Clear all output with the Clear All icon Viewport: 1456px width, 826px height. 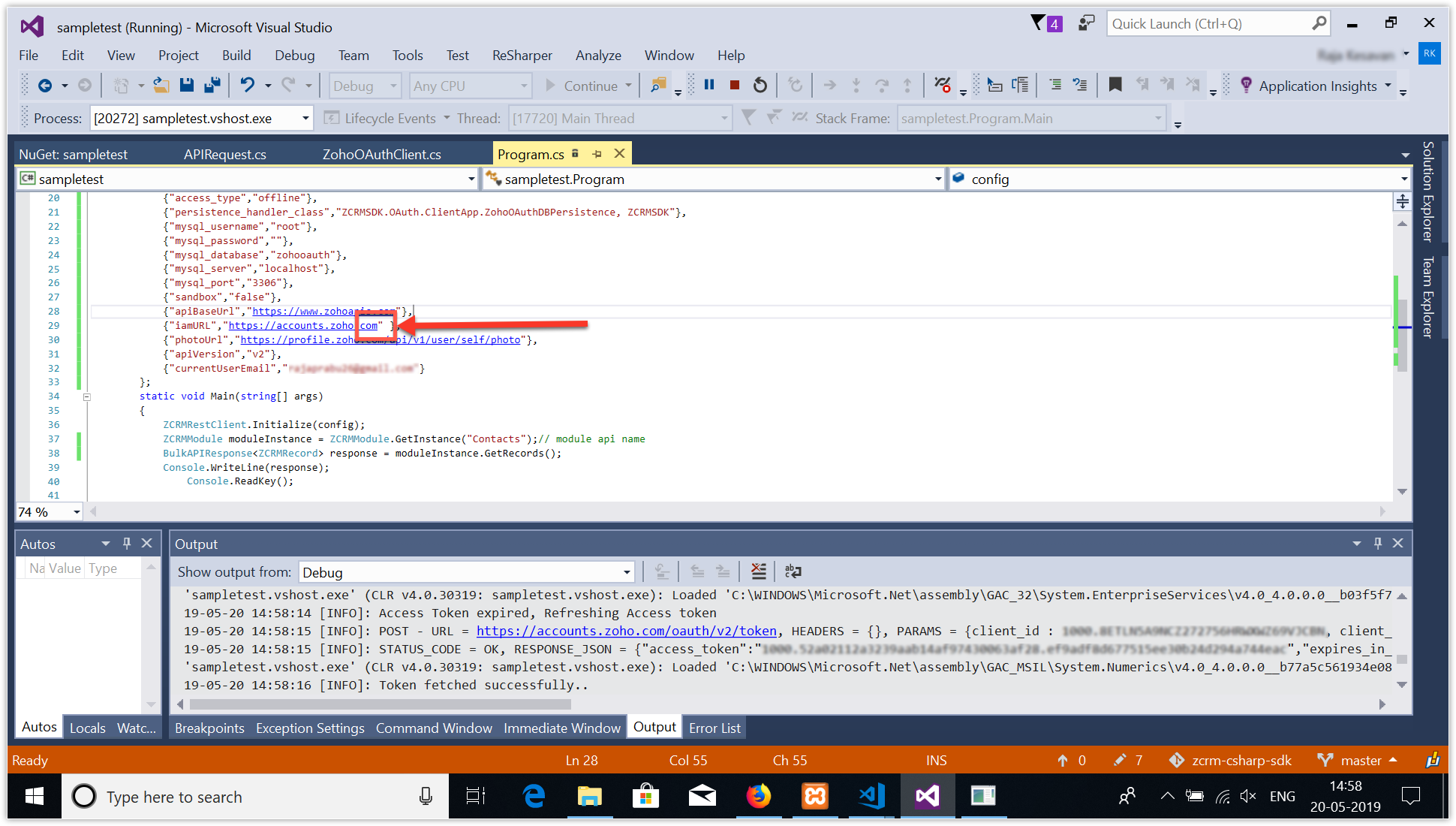tap(759, 571)
